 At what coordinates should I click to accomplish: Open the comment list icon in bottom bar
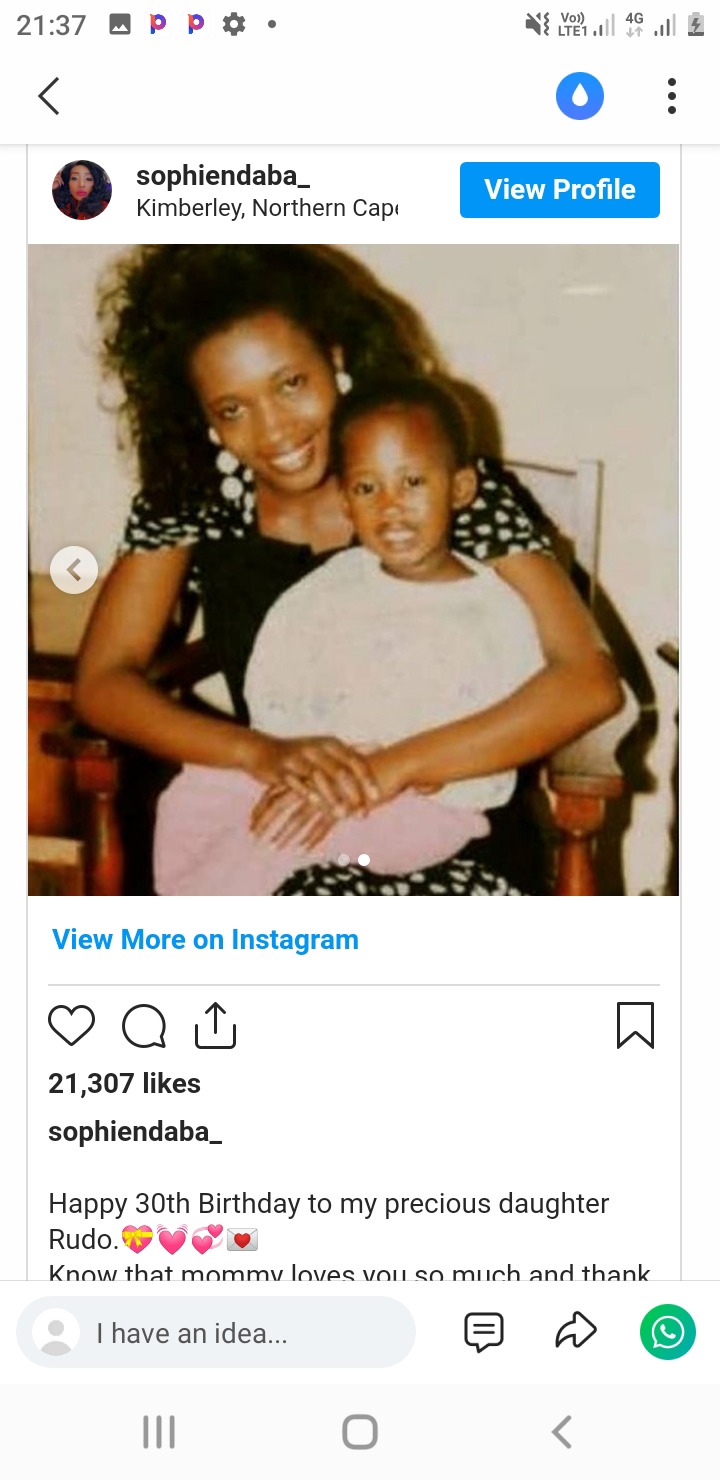click(x=484, y=1332)
